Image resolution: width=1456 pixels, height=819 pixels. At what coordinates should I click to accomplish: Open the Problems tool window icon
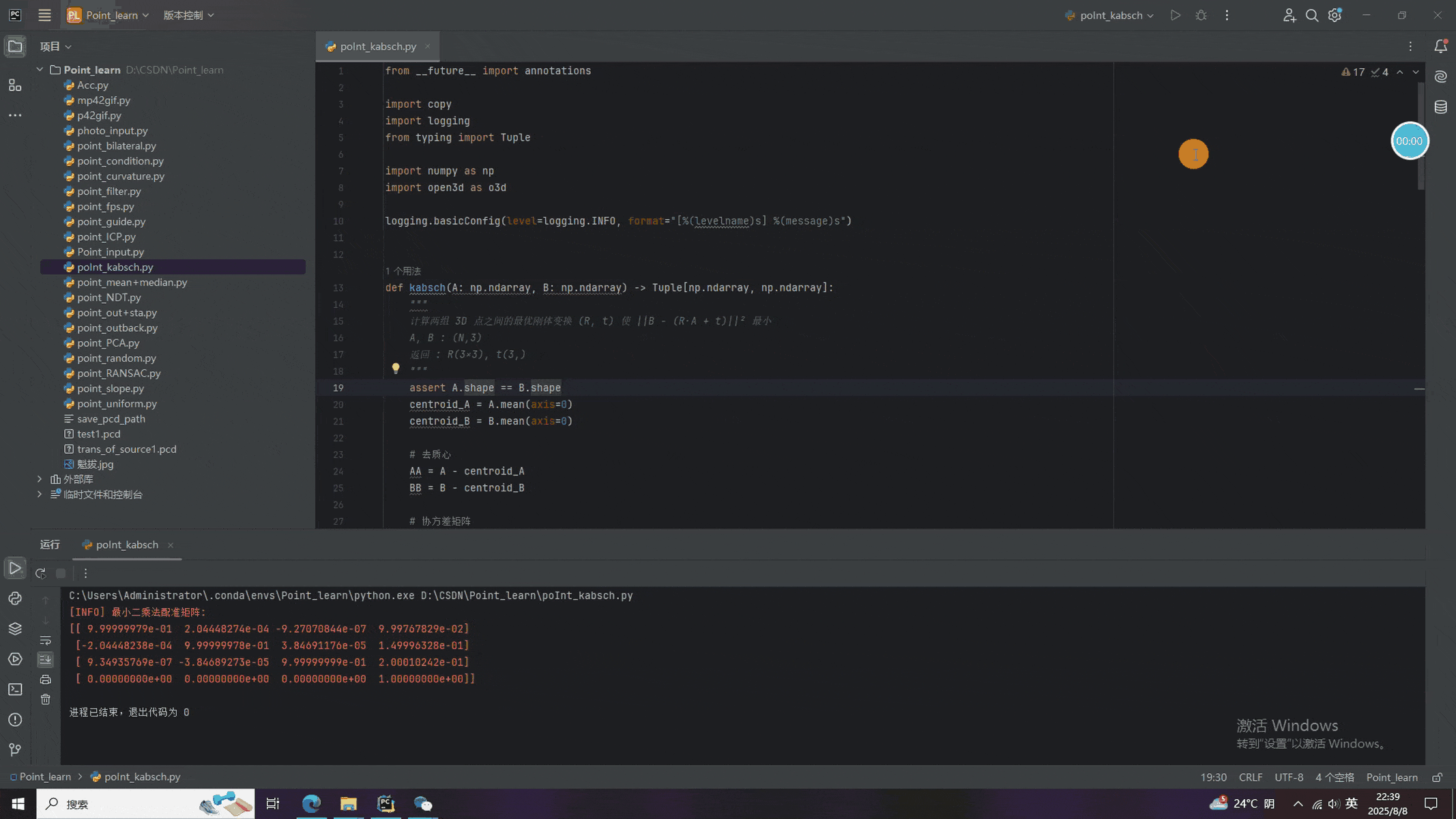point(15,719)
